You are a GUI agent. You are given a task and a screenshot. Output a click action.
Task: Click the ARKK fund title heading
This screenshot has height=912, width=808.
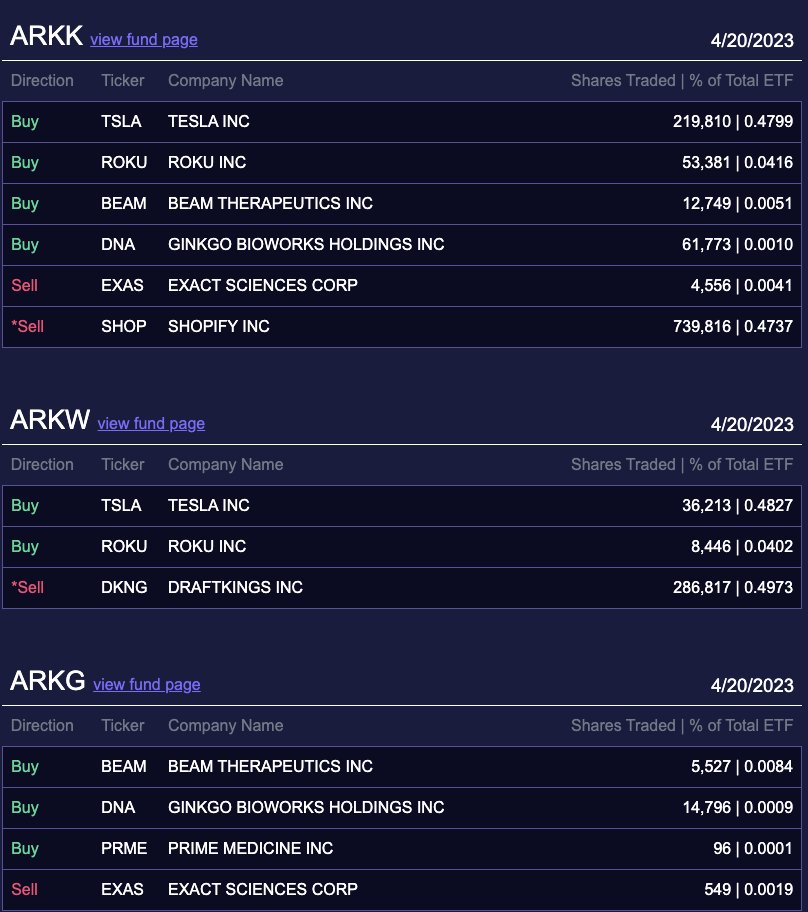pyautogui.click(x=46, y=36)
